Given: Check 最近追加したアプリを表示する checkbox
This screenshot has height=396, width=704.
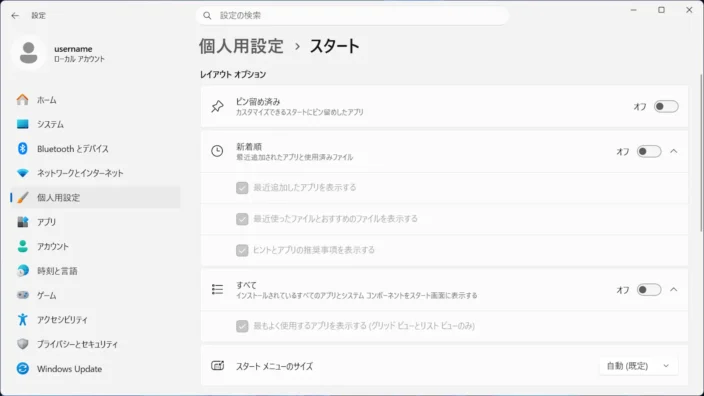Looking at the screenshot, I should point(242,188).
